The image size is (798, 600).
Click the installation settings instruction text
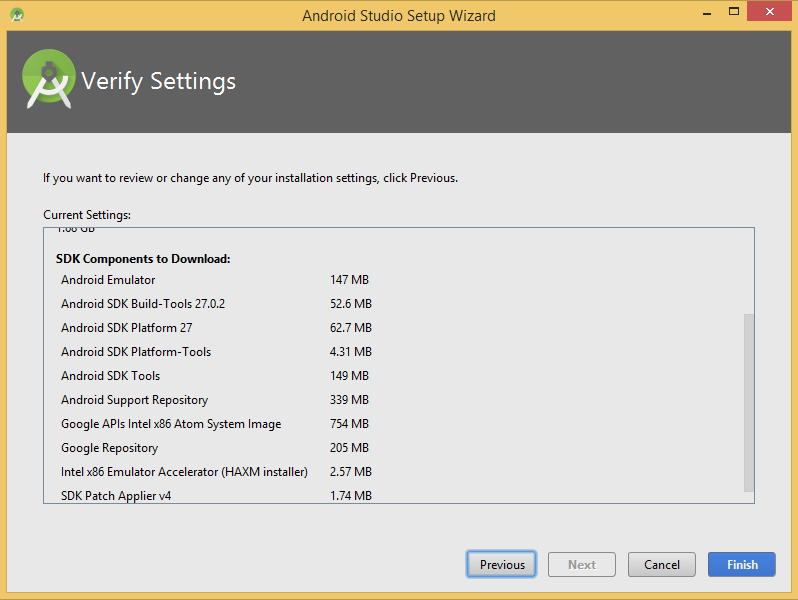pyautogui.click(x=250, y=178)
